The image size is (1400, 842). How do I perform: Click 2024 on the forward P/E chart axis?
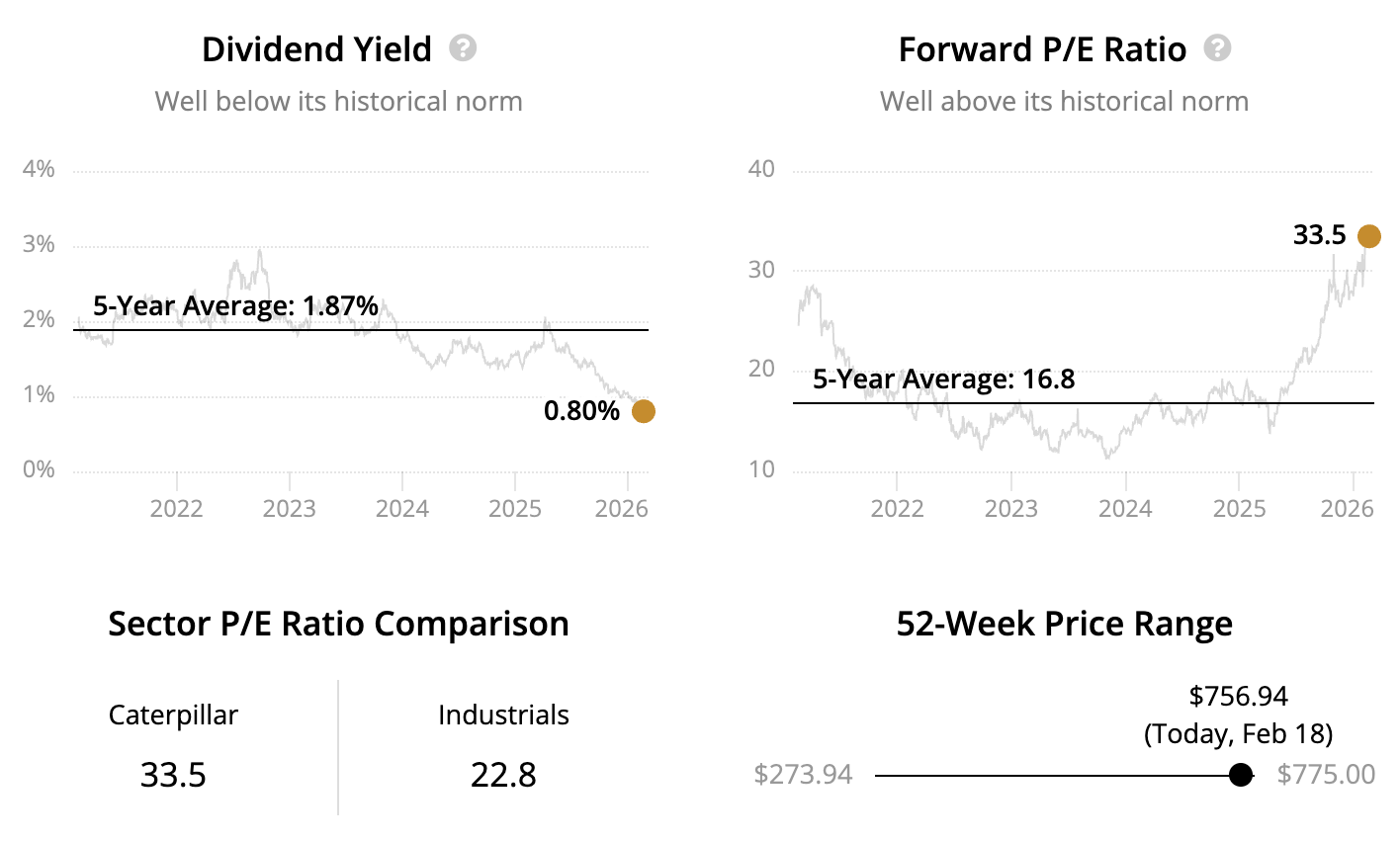[1125, 509]
